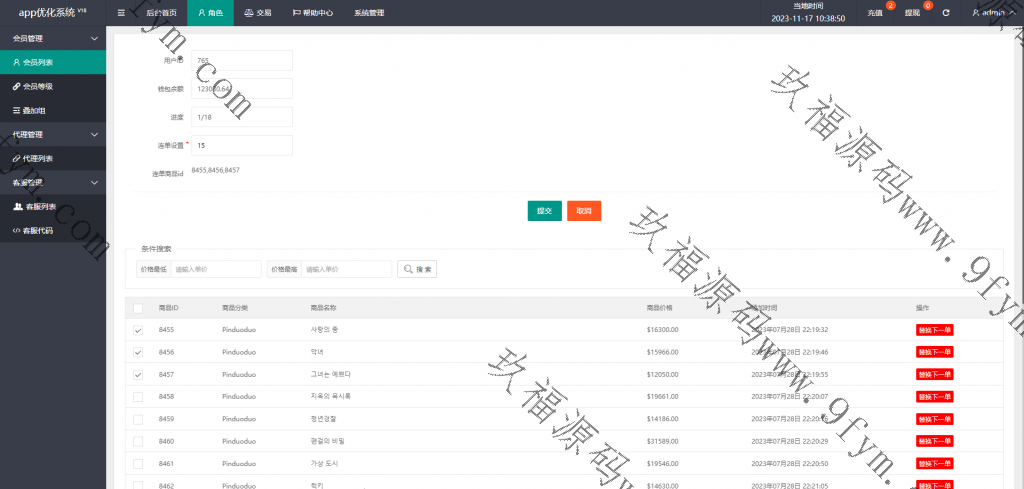Open the admin user dropdown
This screenshot has height=489, width=1024.
[x=993, y=13]
